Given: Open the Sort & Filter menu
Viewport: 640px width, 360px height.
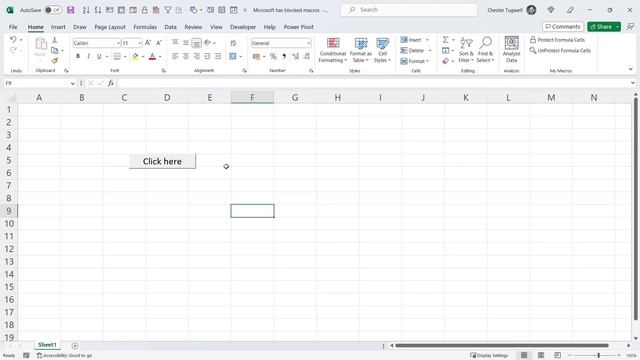Looking at the screenshot, I should [466, 50].
